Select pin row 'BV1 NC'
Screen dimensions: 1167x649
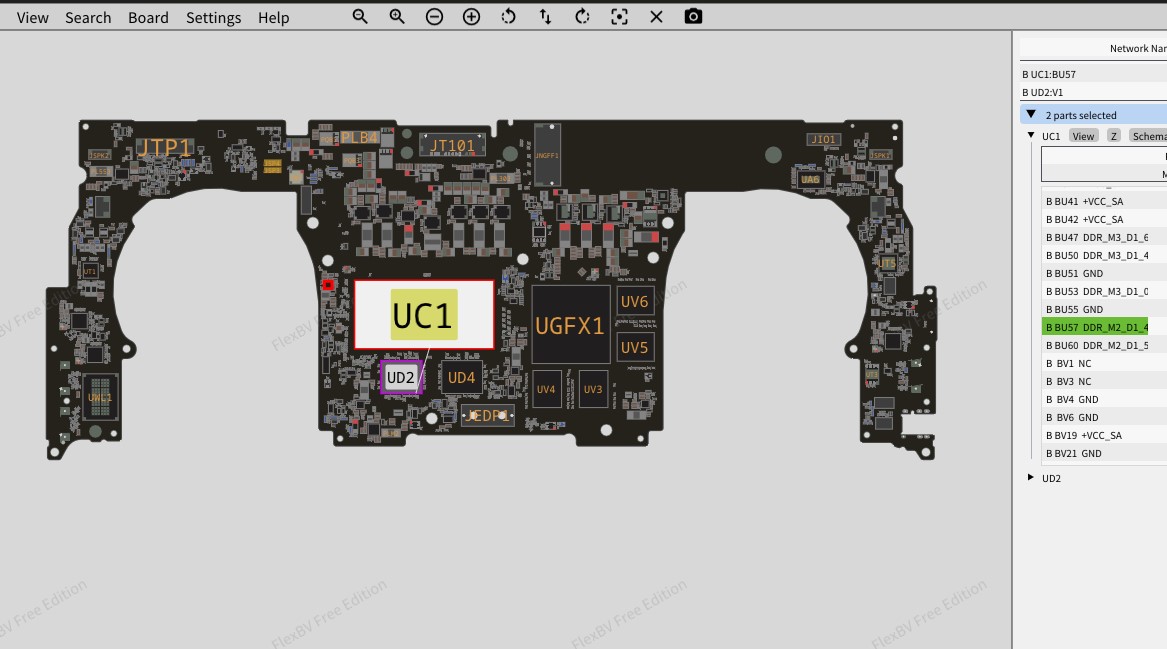(x=1096, y=363)
